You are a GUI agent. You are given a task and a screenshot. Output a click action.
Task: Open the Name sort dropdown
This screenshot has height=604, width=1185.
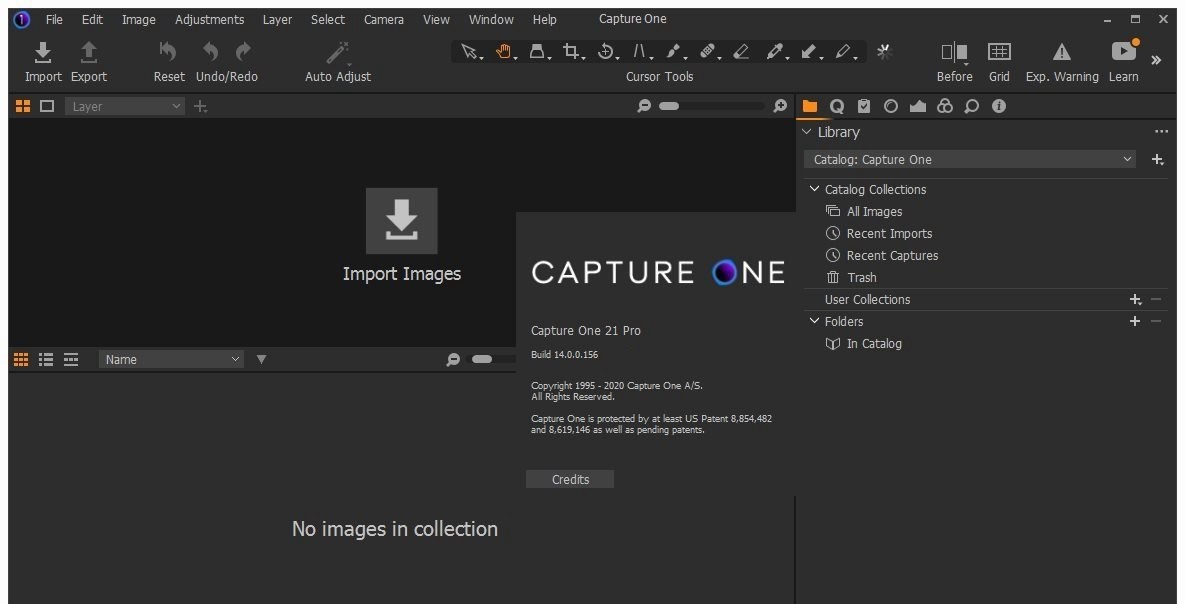[x=171, y=359]
